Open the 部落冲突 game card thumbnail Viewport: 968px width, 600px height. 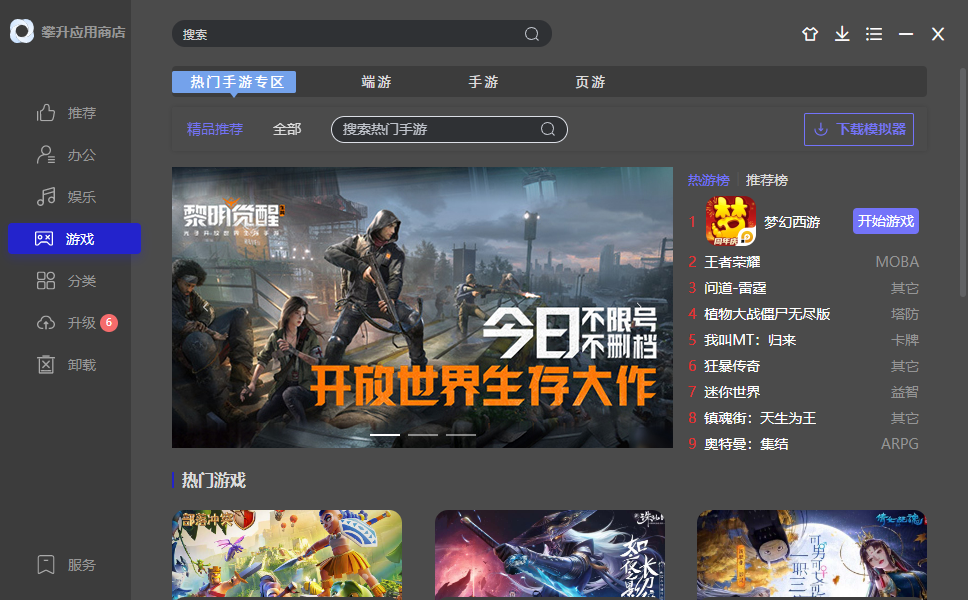[287, 554]
